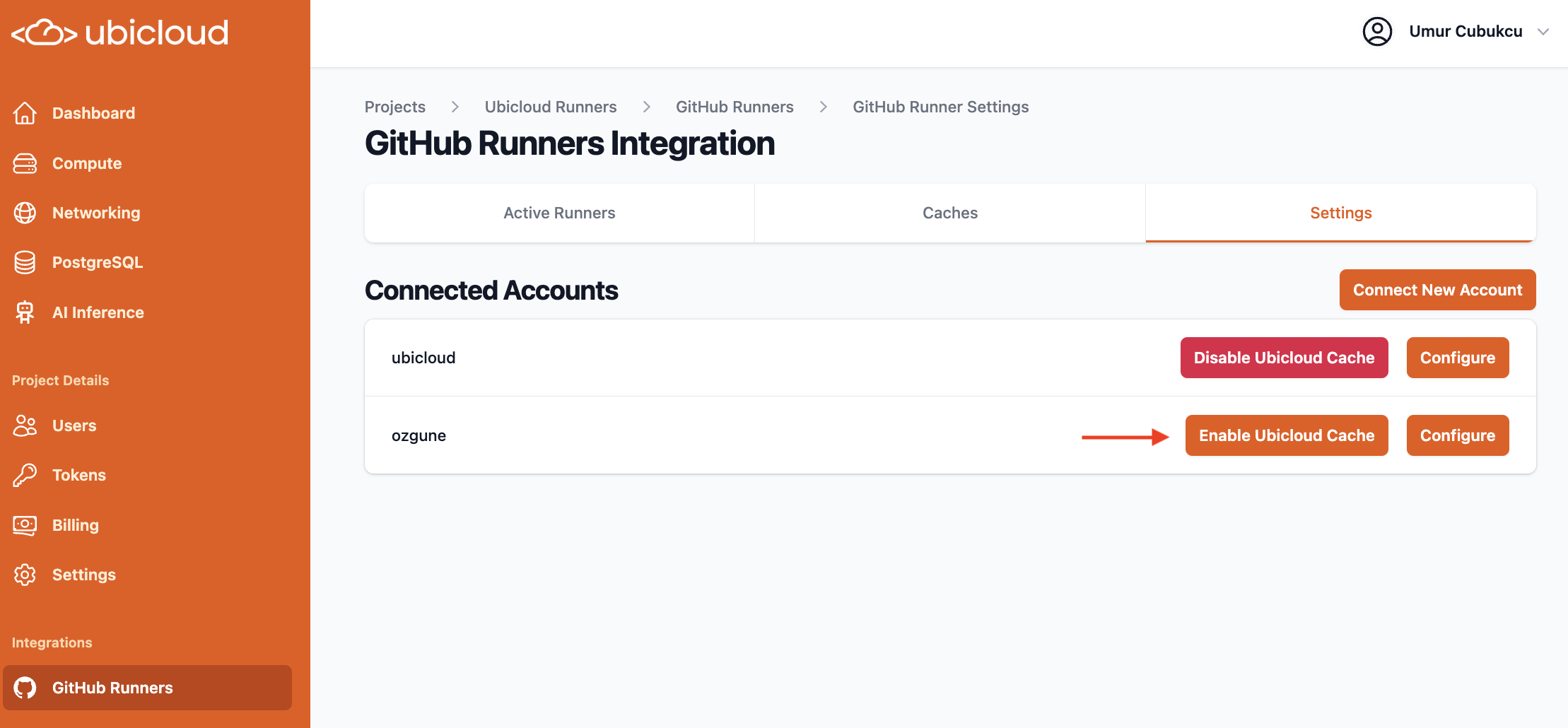The height and width of the screenshot is (728, 1568).
Task: Click the Project Details section label
Action: (x=60, y=380)
